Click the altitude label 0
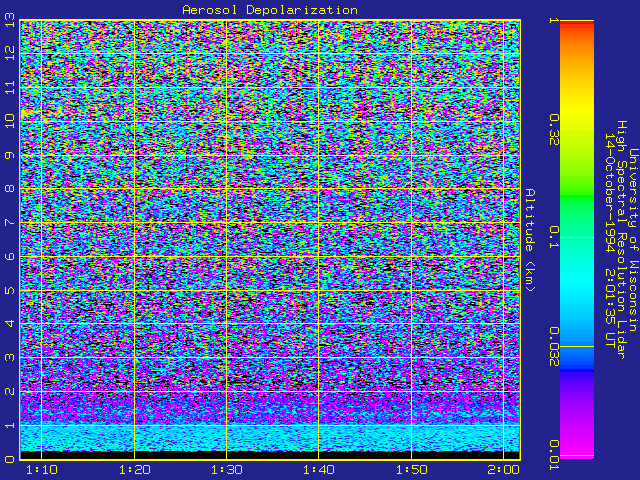This screenshot has width=640, height=480. pos(9,459)
